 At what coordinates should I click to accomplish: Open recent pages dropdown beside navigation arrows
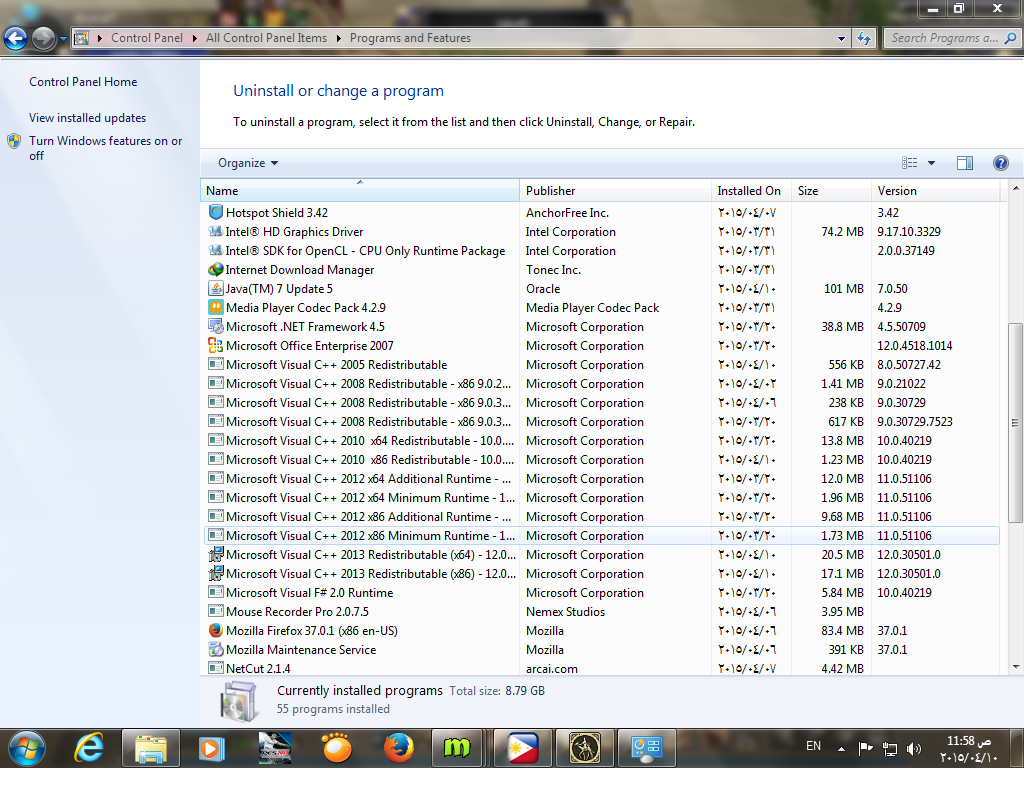63,39
